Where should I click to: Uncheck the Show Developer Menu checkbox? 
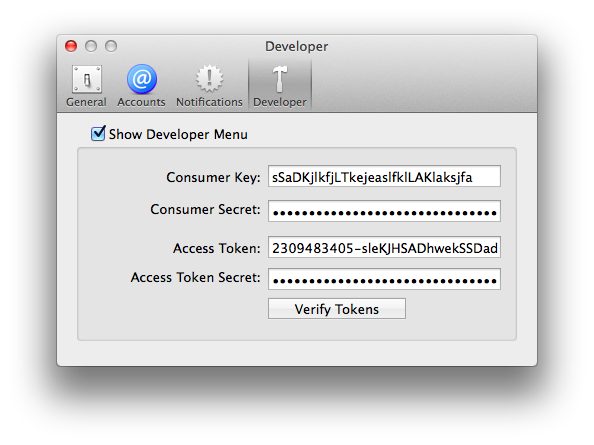[98, 133]
